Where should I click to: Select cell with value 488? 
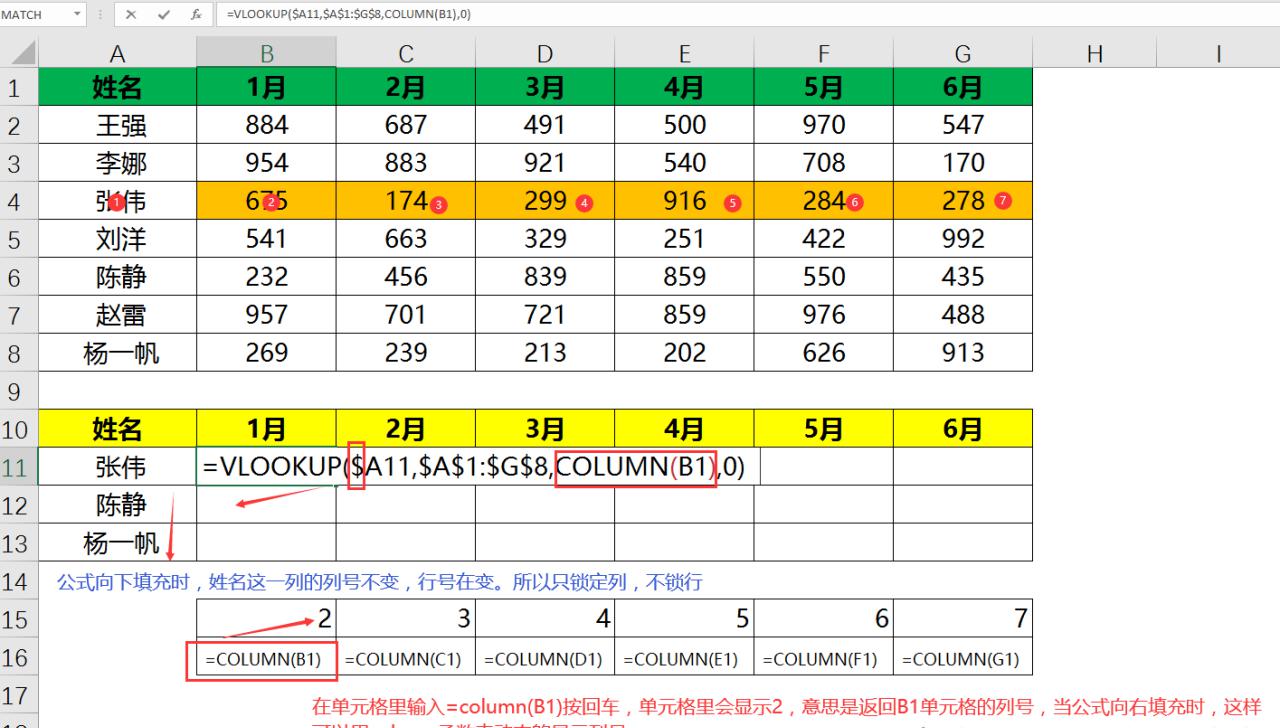pyautogui.click(x=963, y=315)
